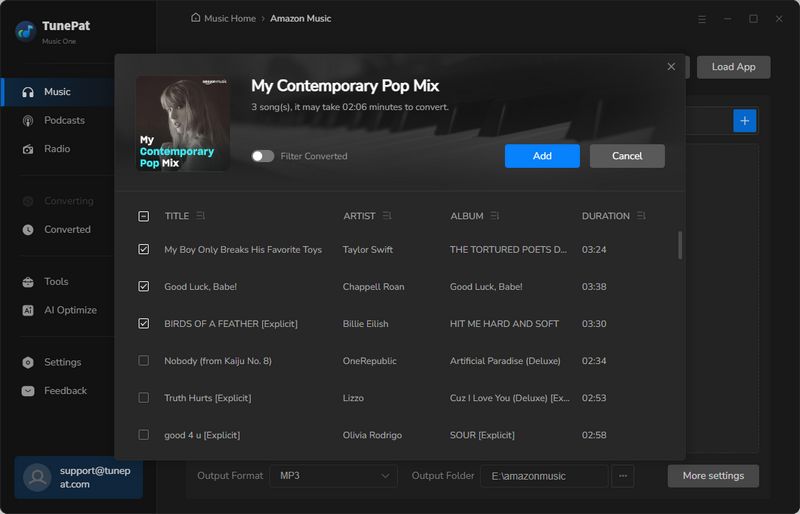800x514 pixels.
Task: Uncheck the Good Luck, Babe! song checkbox
Action: pyautogui.click(x=144, y=287)
